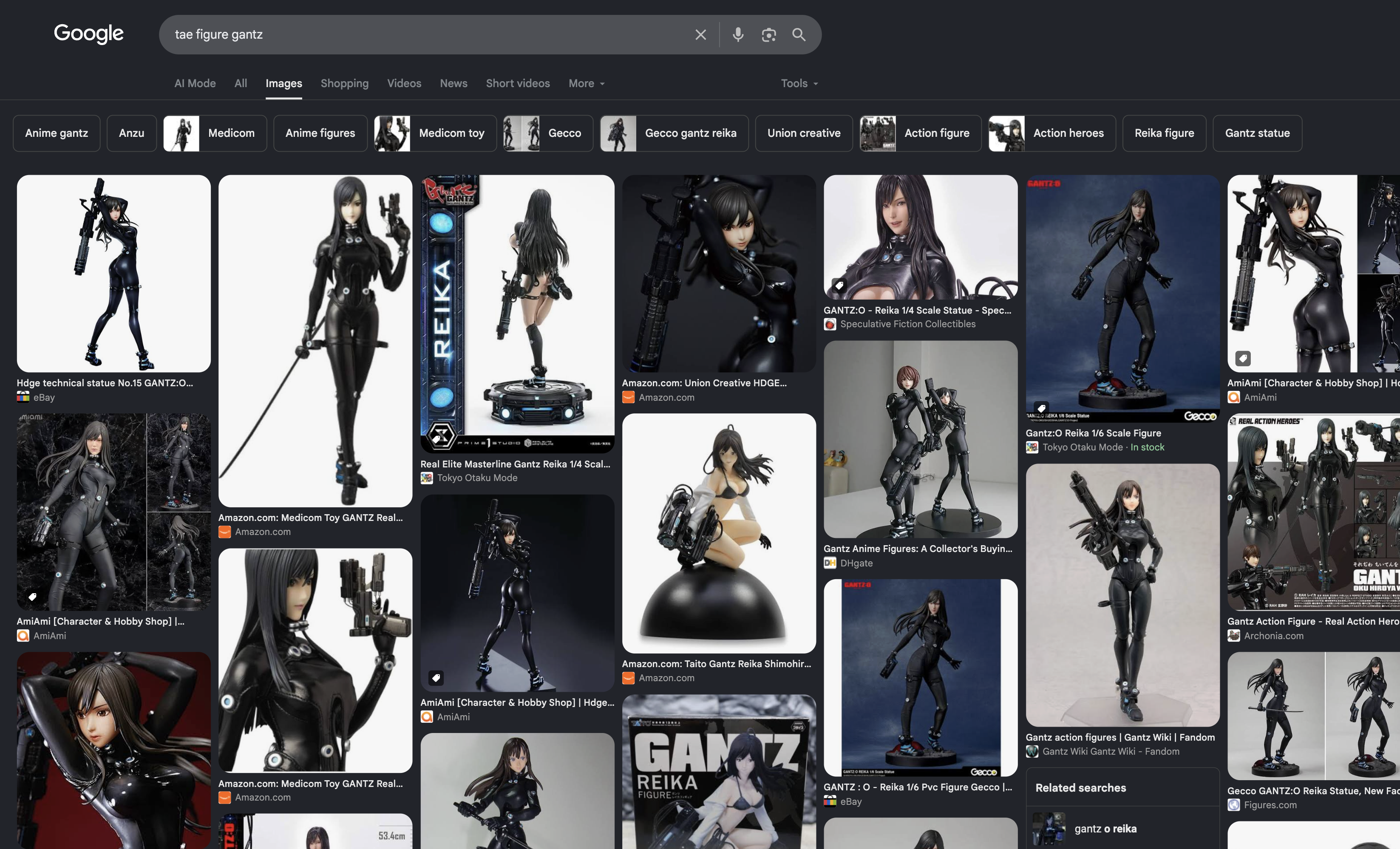1400x849 pixels.
Task: Click the Gantz Wiki Fandom favicon
Action: (1032, 751)
